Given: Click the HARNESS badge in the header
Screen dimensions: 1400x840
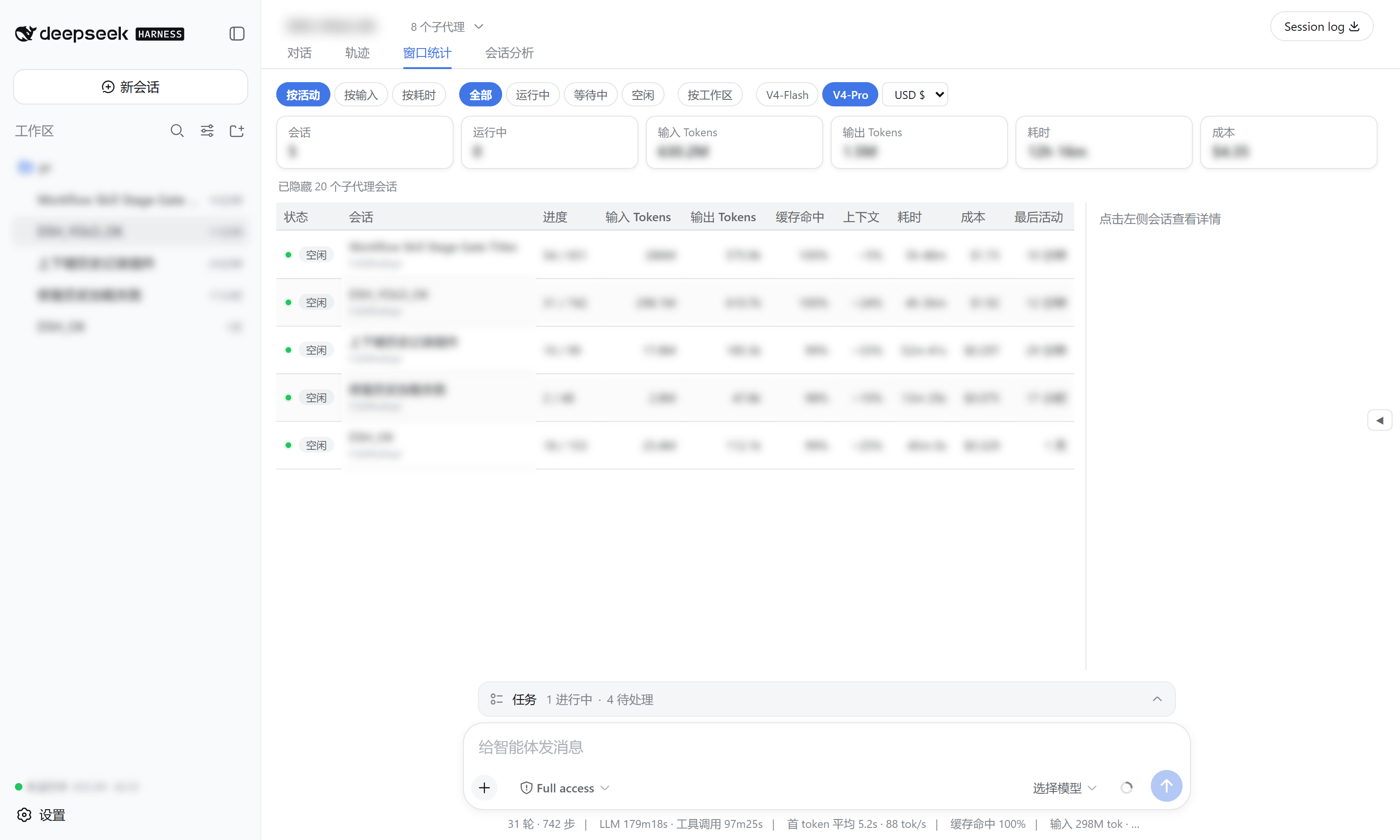Looking at the screenshot, I should (160, 34).
